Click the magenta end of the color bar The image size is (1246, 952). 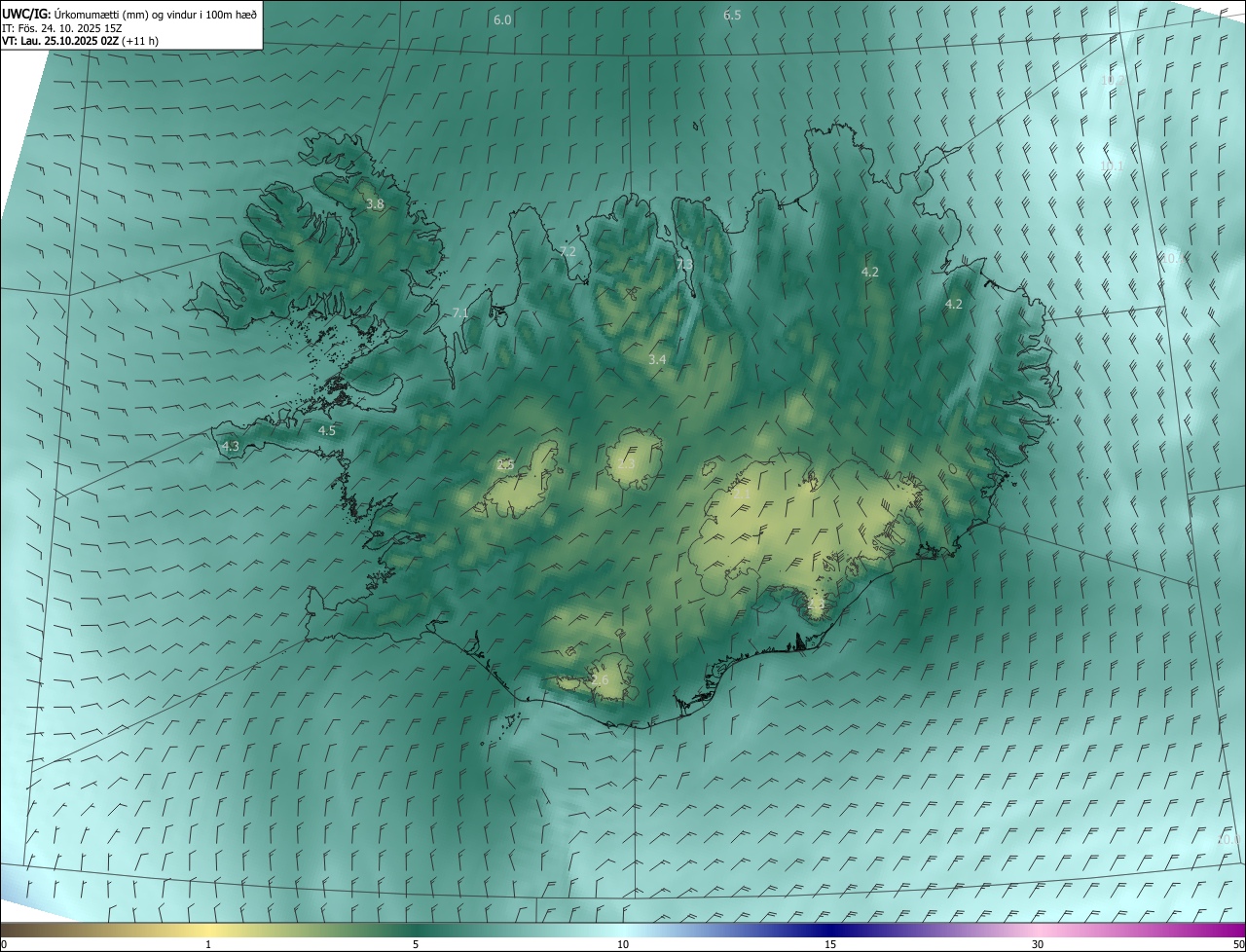click(1231, 930)
